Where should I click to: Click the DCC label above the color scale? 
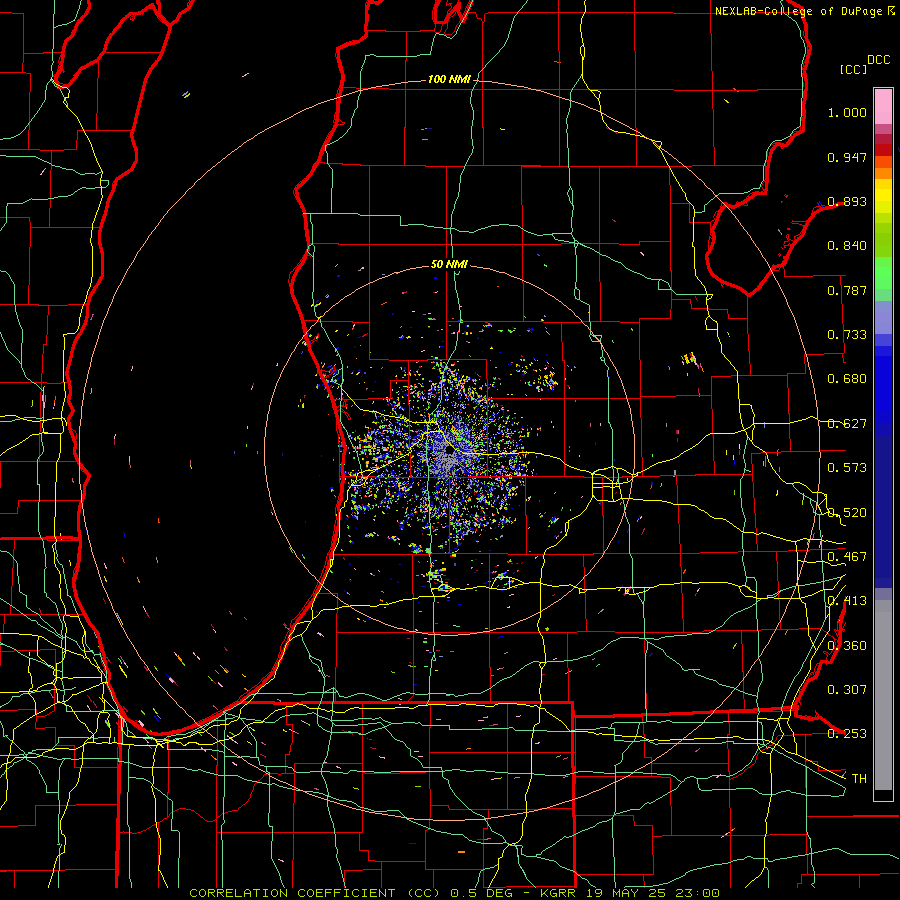(878, 60)
